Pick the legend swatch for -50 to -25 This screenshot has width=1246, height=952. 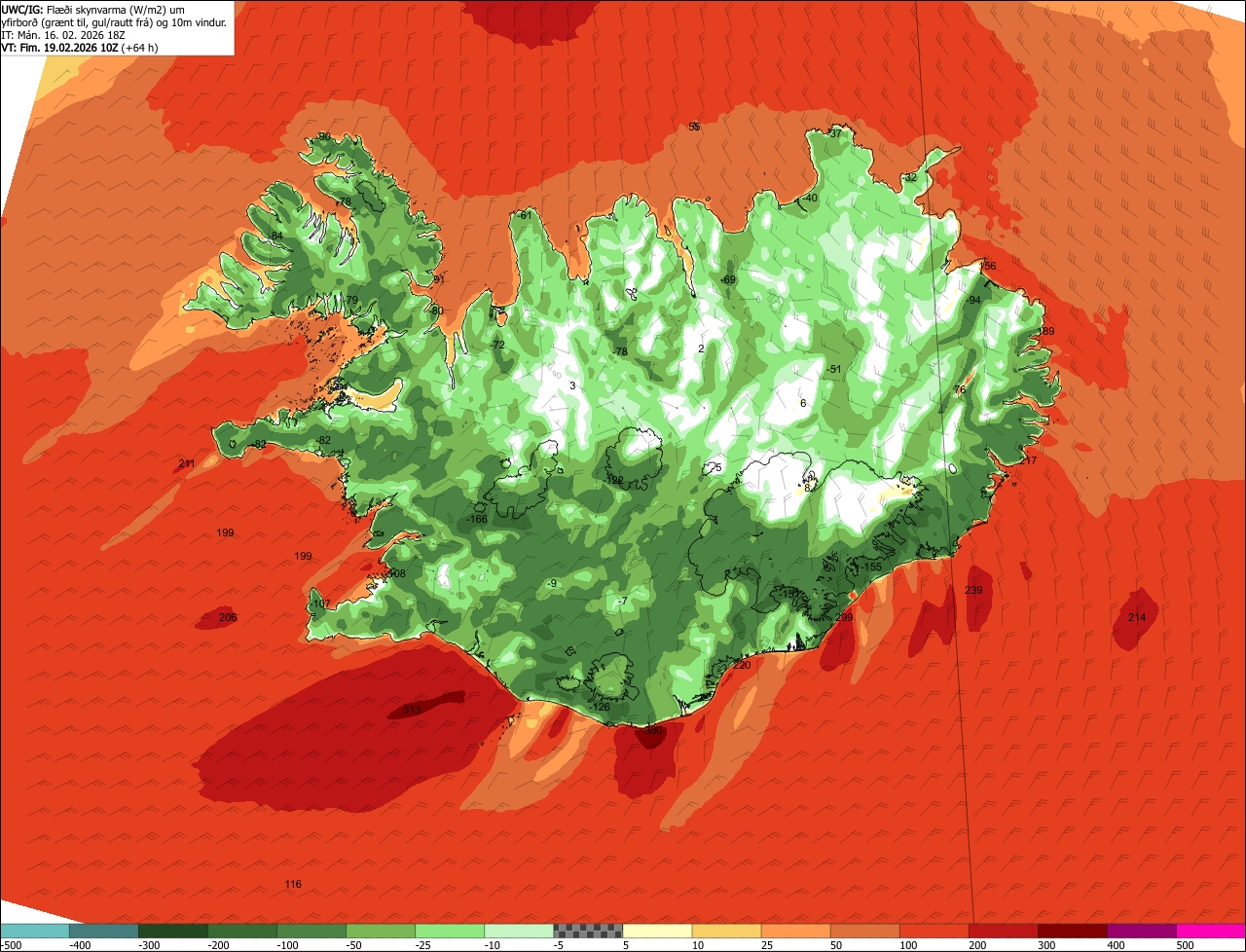point(381,931)
